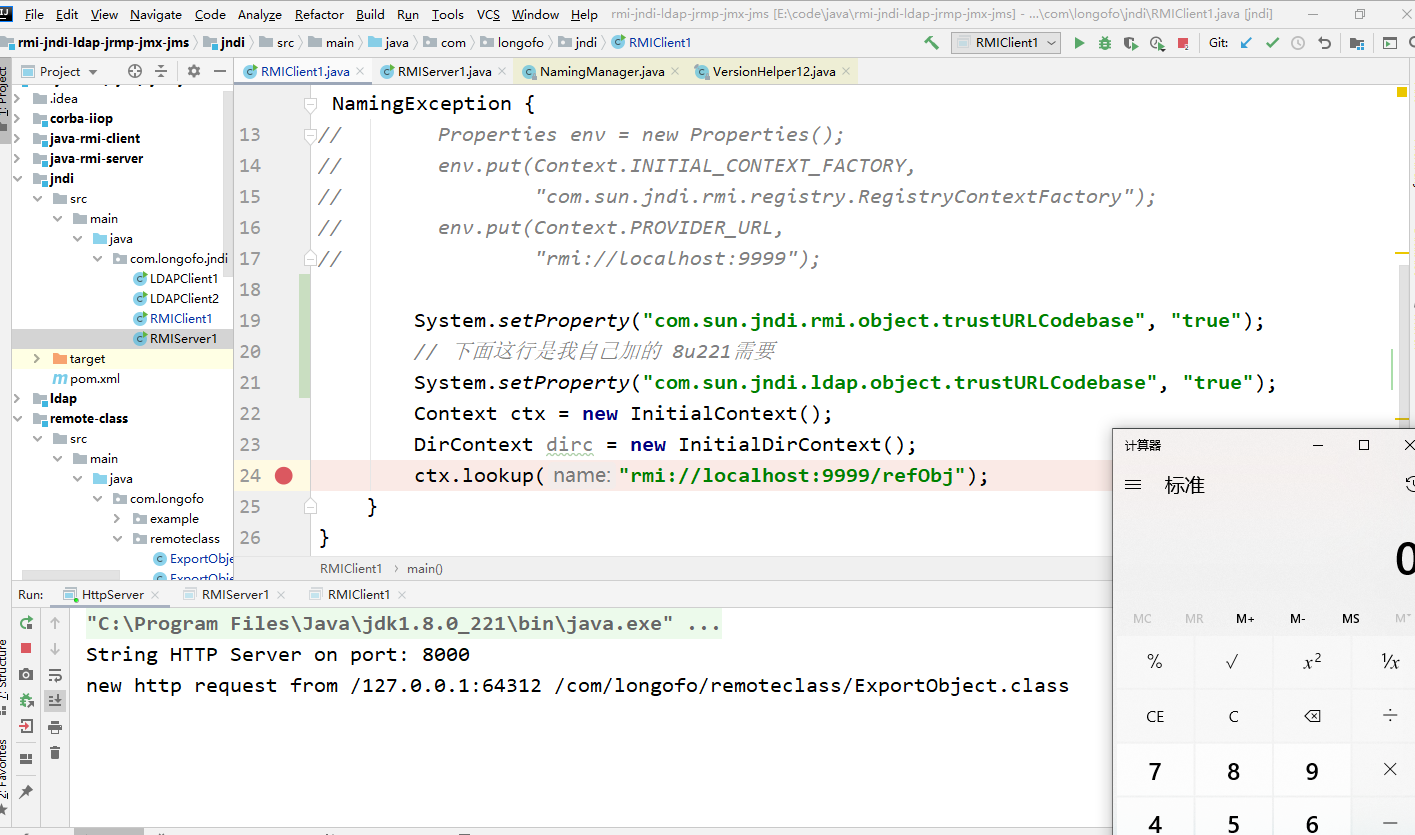This screenshot has height=835, width=1415.
Task: Restore layout icon in Run panel
Action: [x=26, y=759]
